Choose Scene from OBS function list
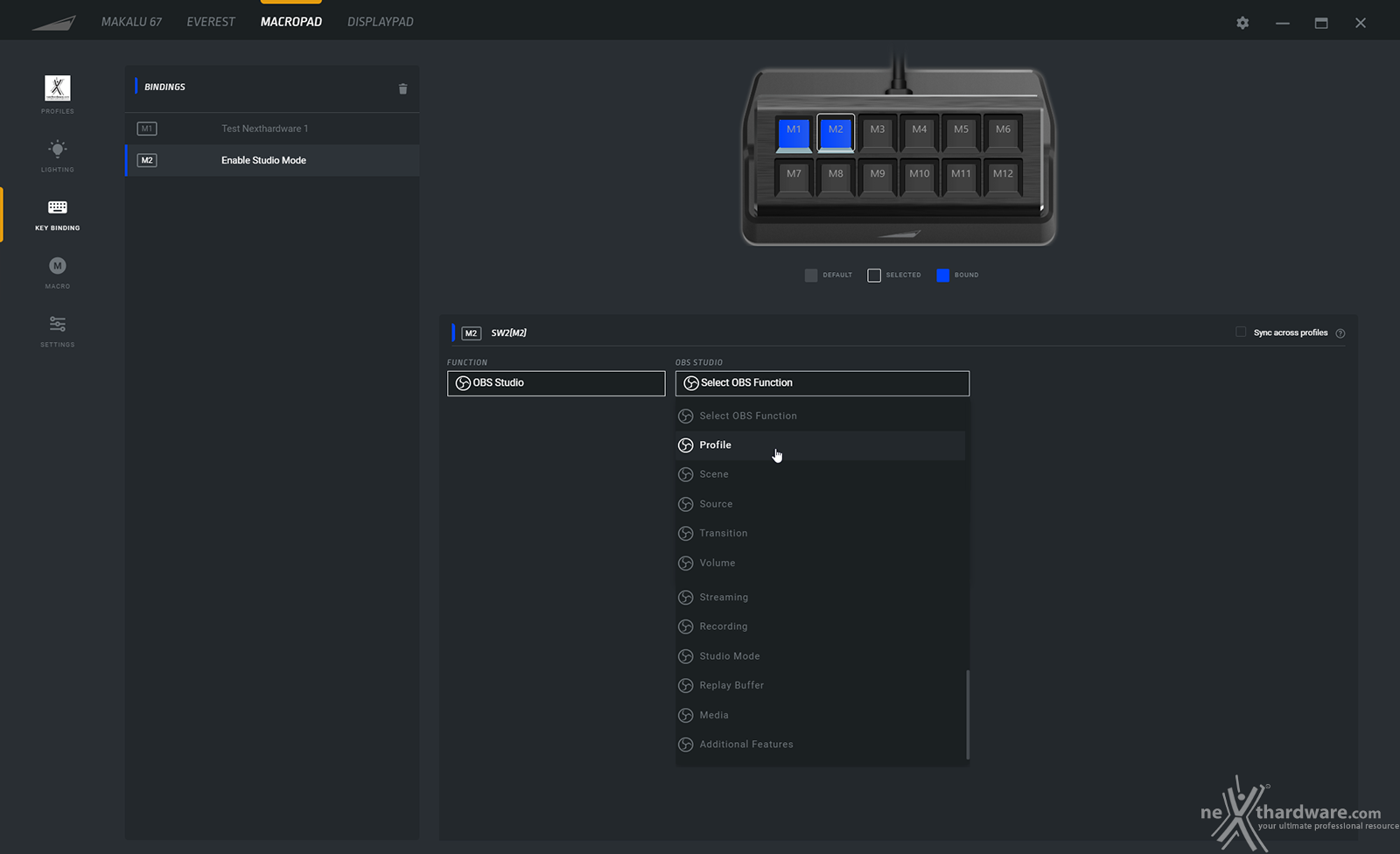Image resolution: width=1400 pixels, height=854 pixels. coord(821,474)
